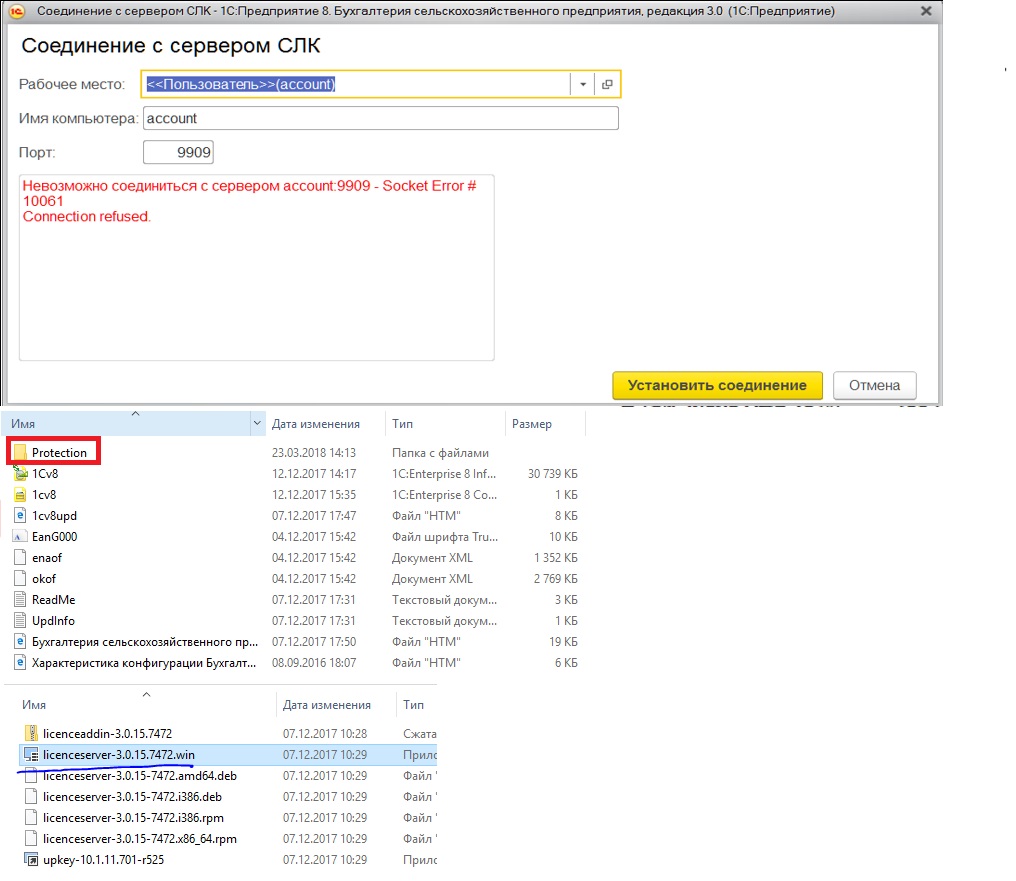Click the 1C application icon in title bar
The width and height of the screenshot is (1016, 881).
pos(17,11)
